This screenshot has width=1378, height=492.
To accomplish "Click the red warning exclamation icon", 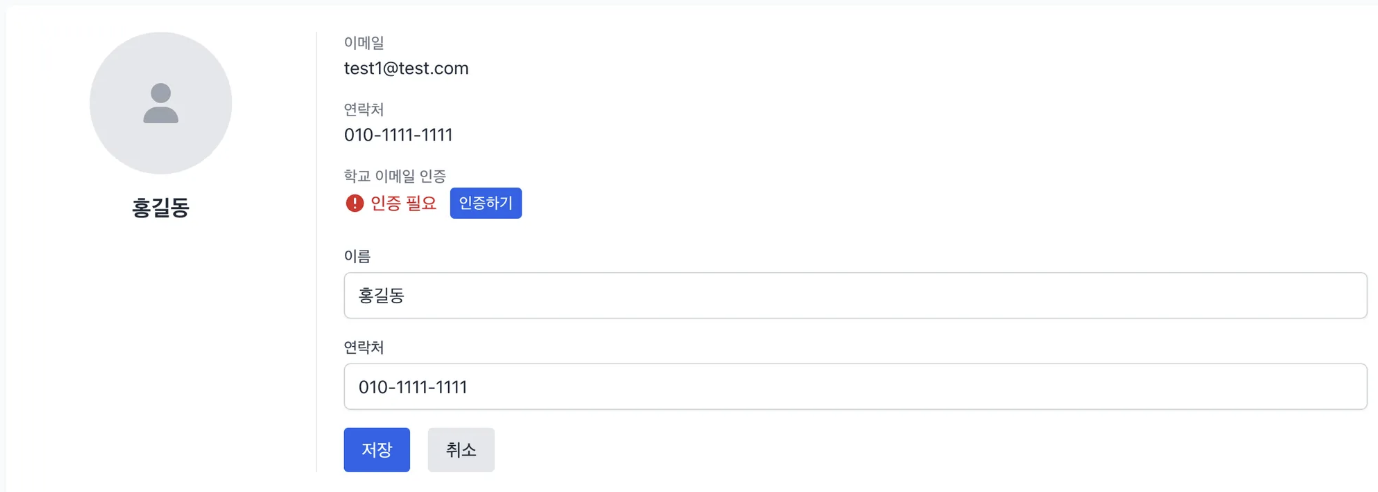I will [354, 203].
